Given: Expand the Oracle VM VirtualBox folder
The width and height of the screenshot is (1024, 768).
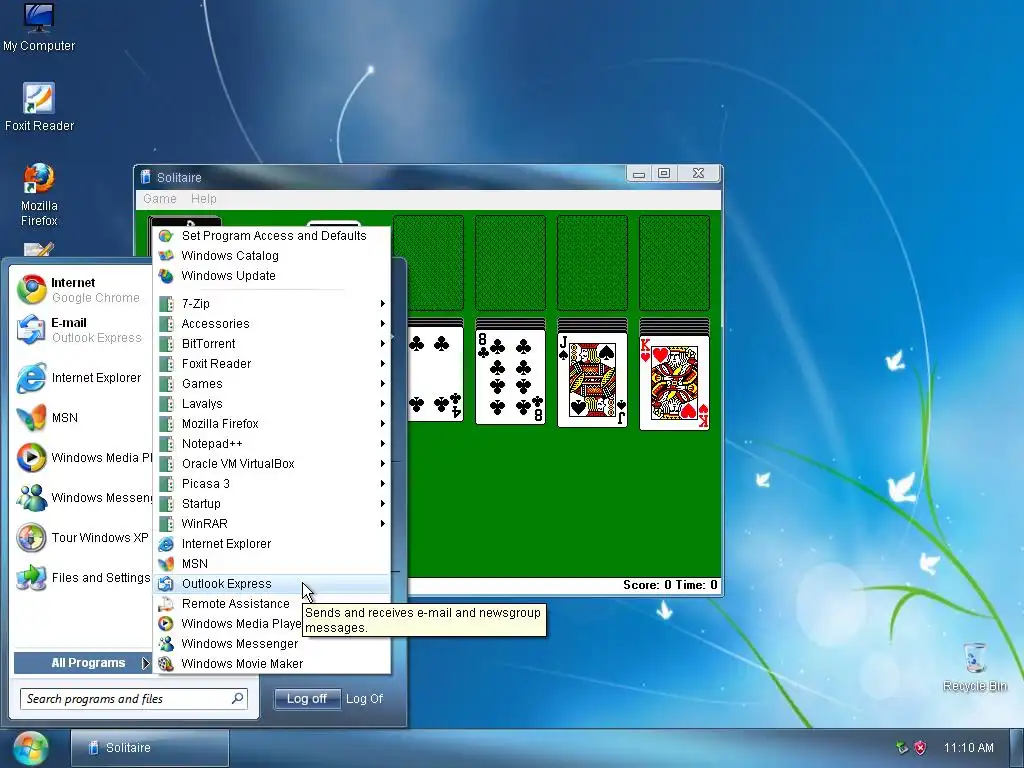Looking at the screenshot, I should 272,464.
